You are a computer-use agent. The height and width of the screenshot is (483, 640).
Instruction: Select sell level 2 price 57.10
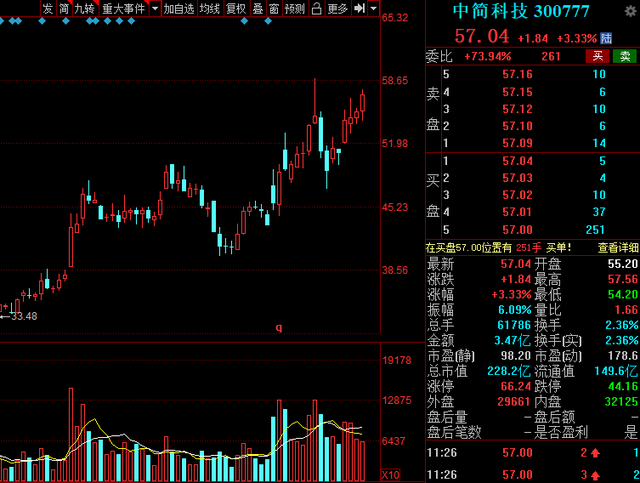click(x=517, y=126)
